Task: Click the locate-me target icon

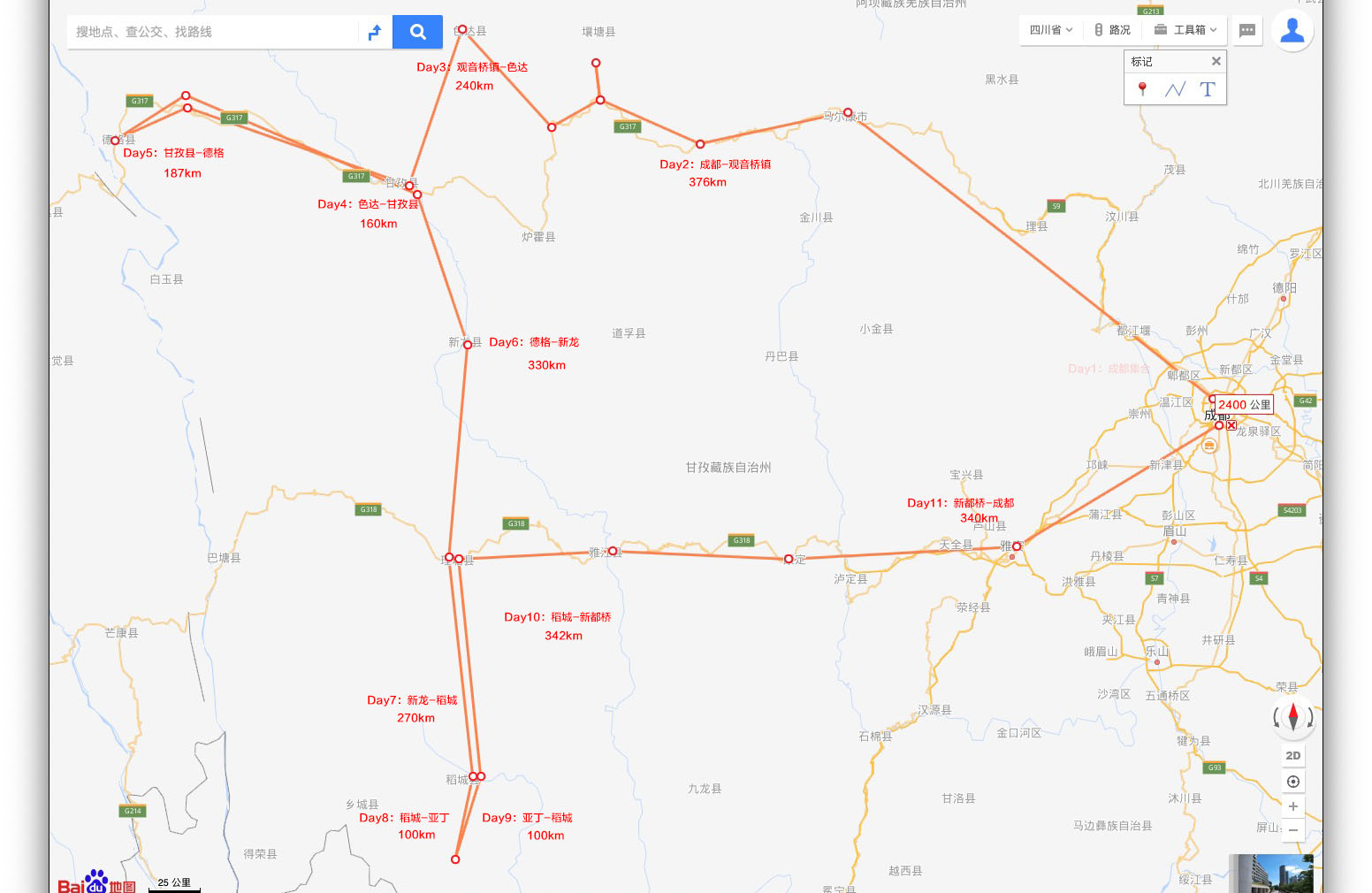Action: [1293, 782]
